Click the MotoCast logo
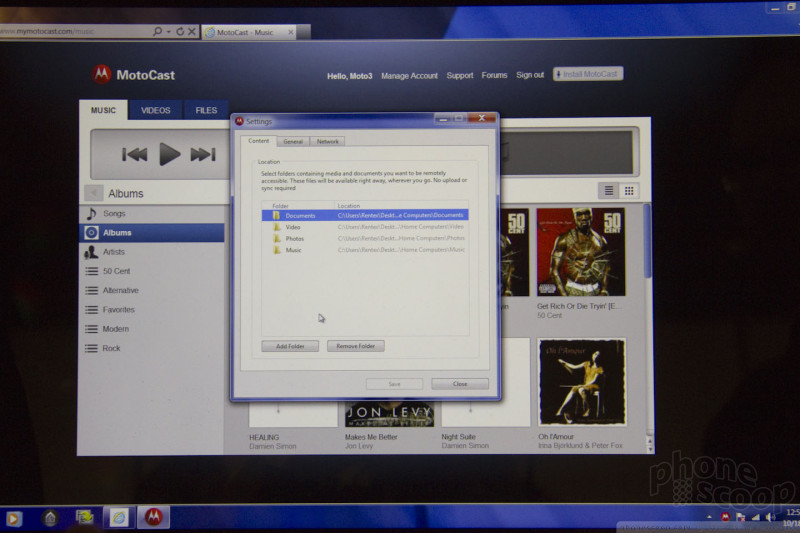This screenshot has width=800, height=533. click(x=134, y=75)
